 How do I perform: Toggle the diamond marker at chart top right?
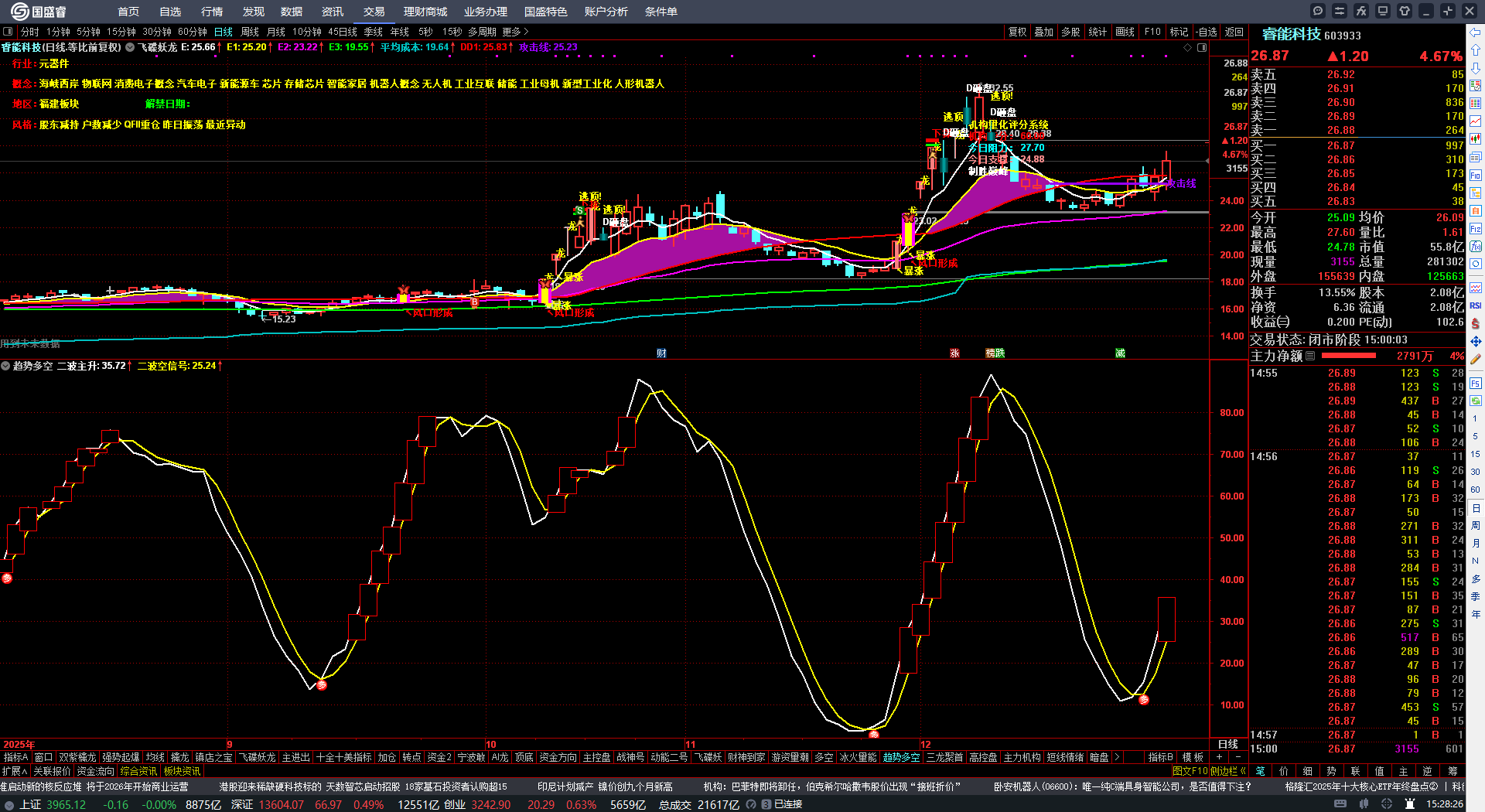(x=1188, y=47)
